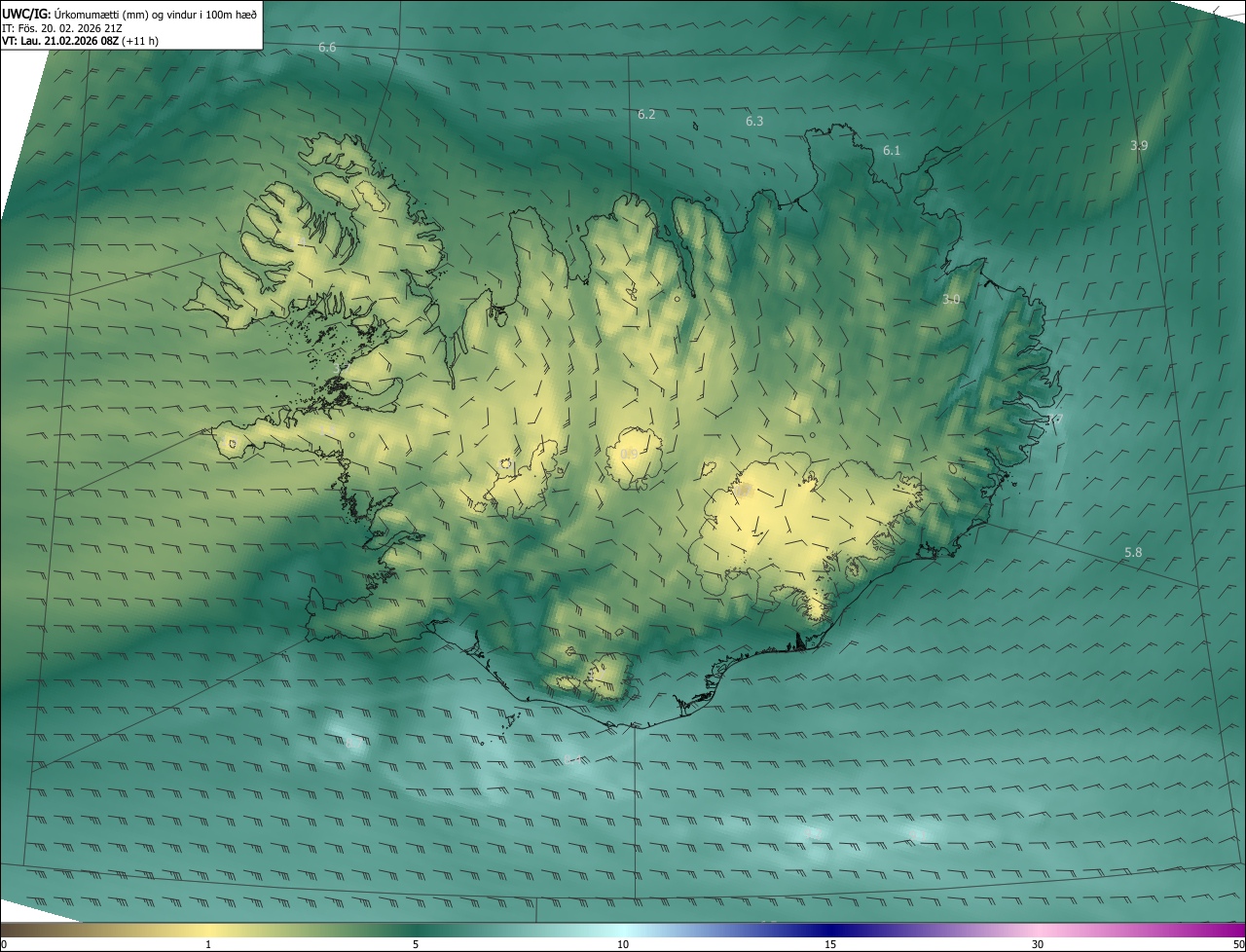Viewport: 1246px width, 952px height.
Task: Click the 6.2 value label on map
Action: coord(646,114)
